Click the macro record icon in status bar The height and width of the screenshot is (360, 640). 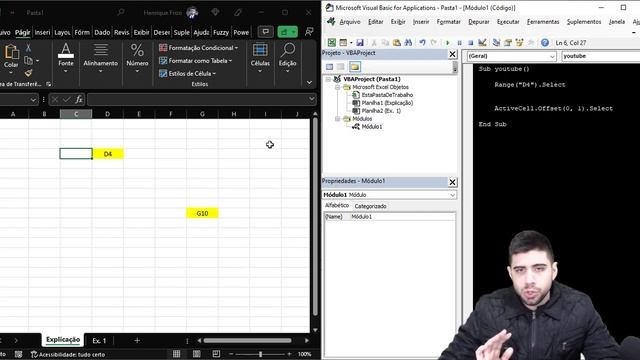(x=18, y=354)
